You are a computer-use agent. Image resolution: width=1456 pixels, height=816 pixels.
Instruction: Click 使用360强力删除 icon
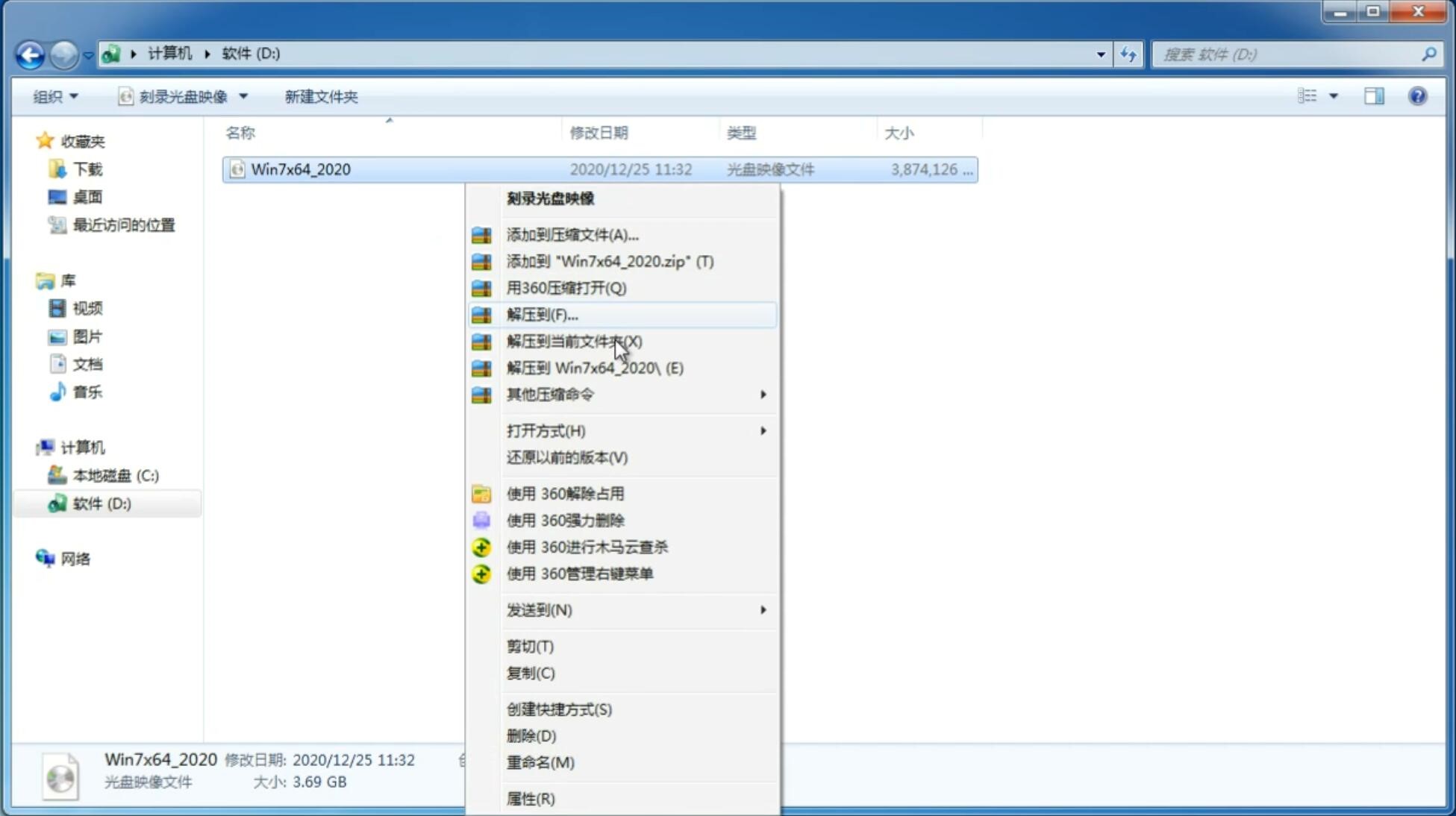pyautogui.click(x=481, y=520)
